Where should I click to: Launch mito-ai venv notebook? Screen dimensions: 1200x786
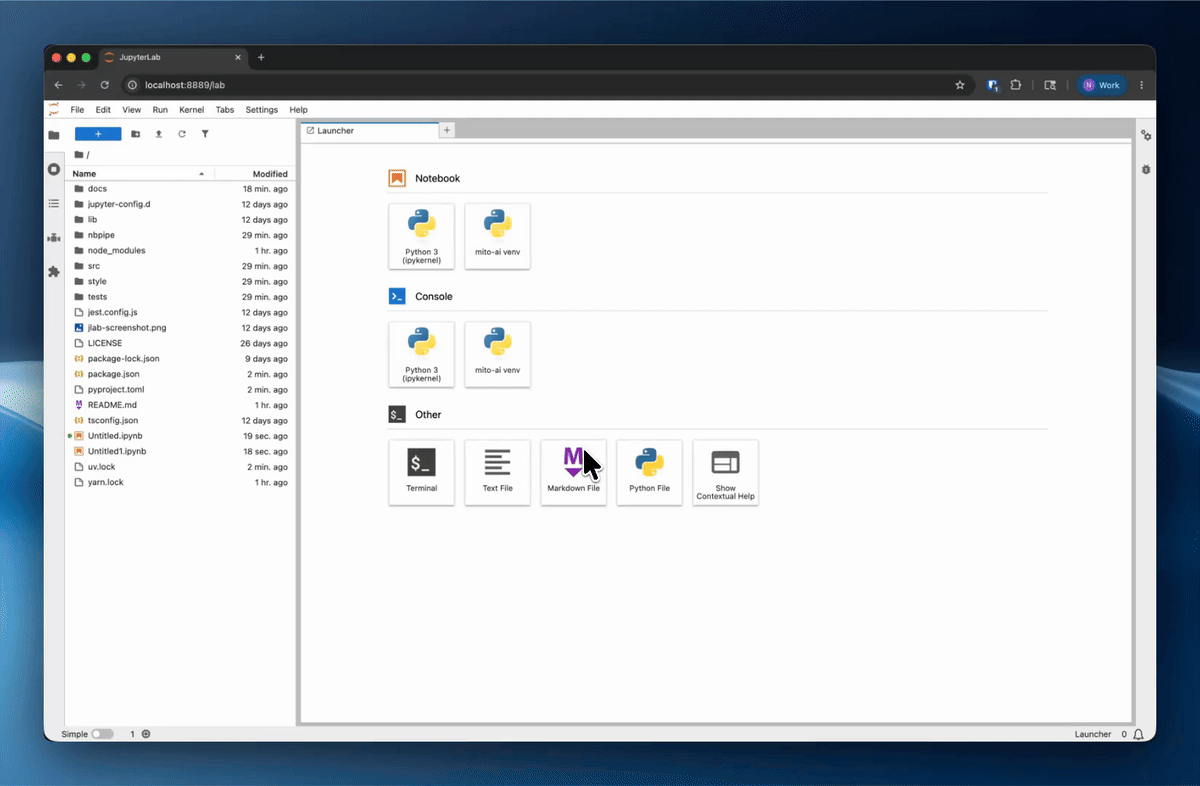click(497, 236)
